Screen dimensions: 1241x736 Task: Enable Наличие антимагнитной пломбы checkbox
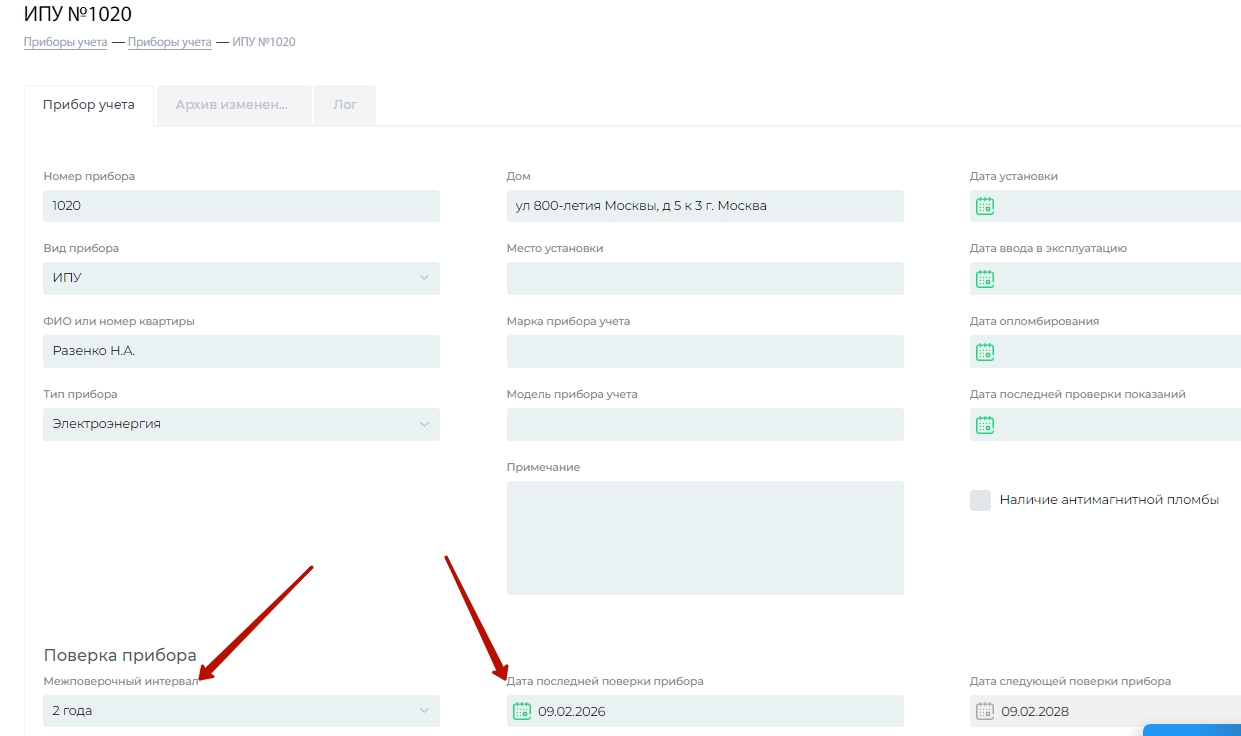[980, 500]
